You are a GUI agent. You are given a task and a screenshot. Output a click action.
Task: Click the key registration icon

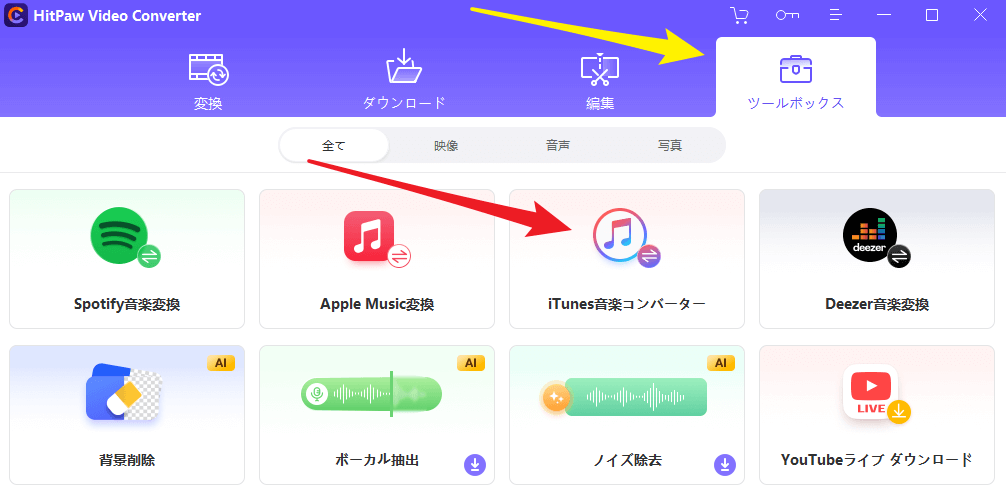tap(787, 15)
